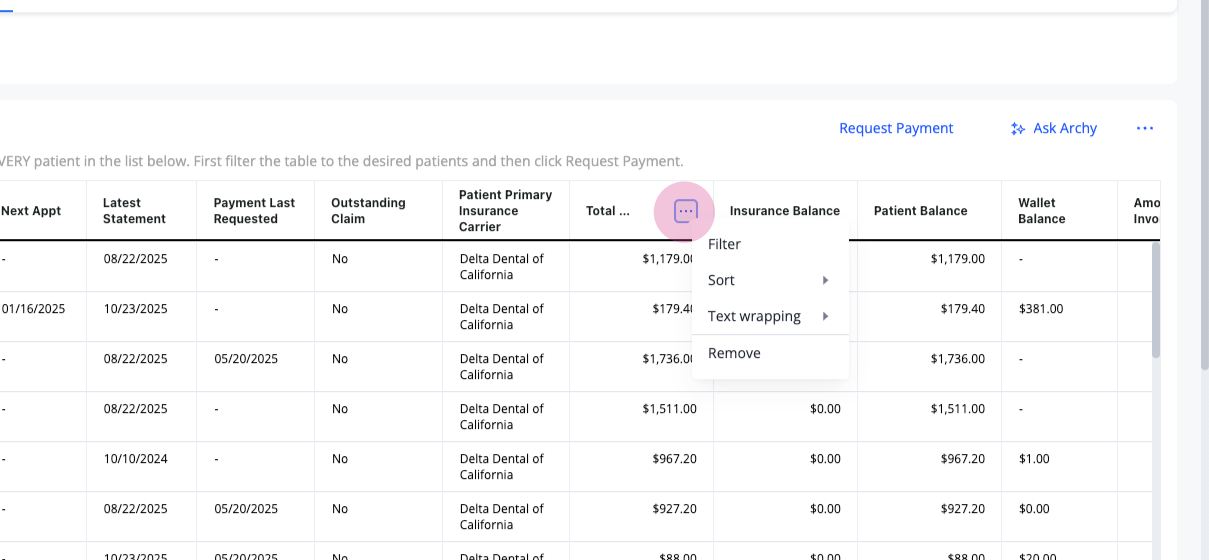Click the $1,736.00 patient balance cell
Image resolution: width=1209 pixels, height=560 pixels.
[x=958, y=359]
